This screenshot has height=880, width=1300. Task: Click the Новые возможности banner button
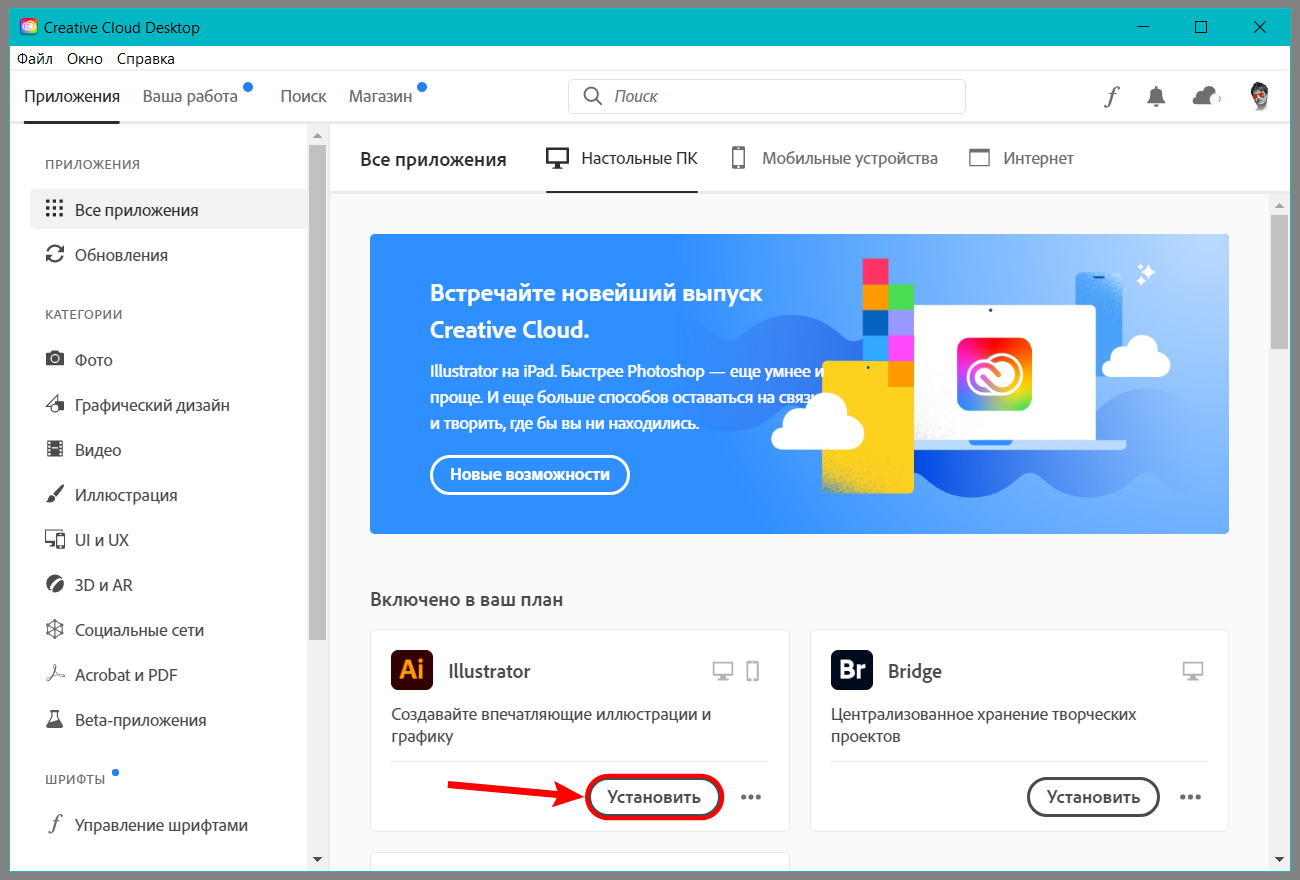point(530,475)
